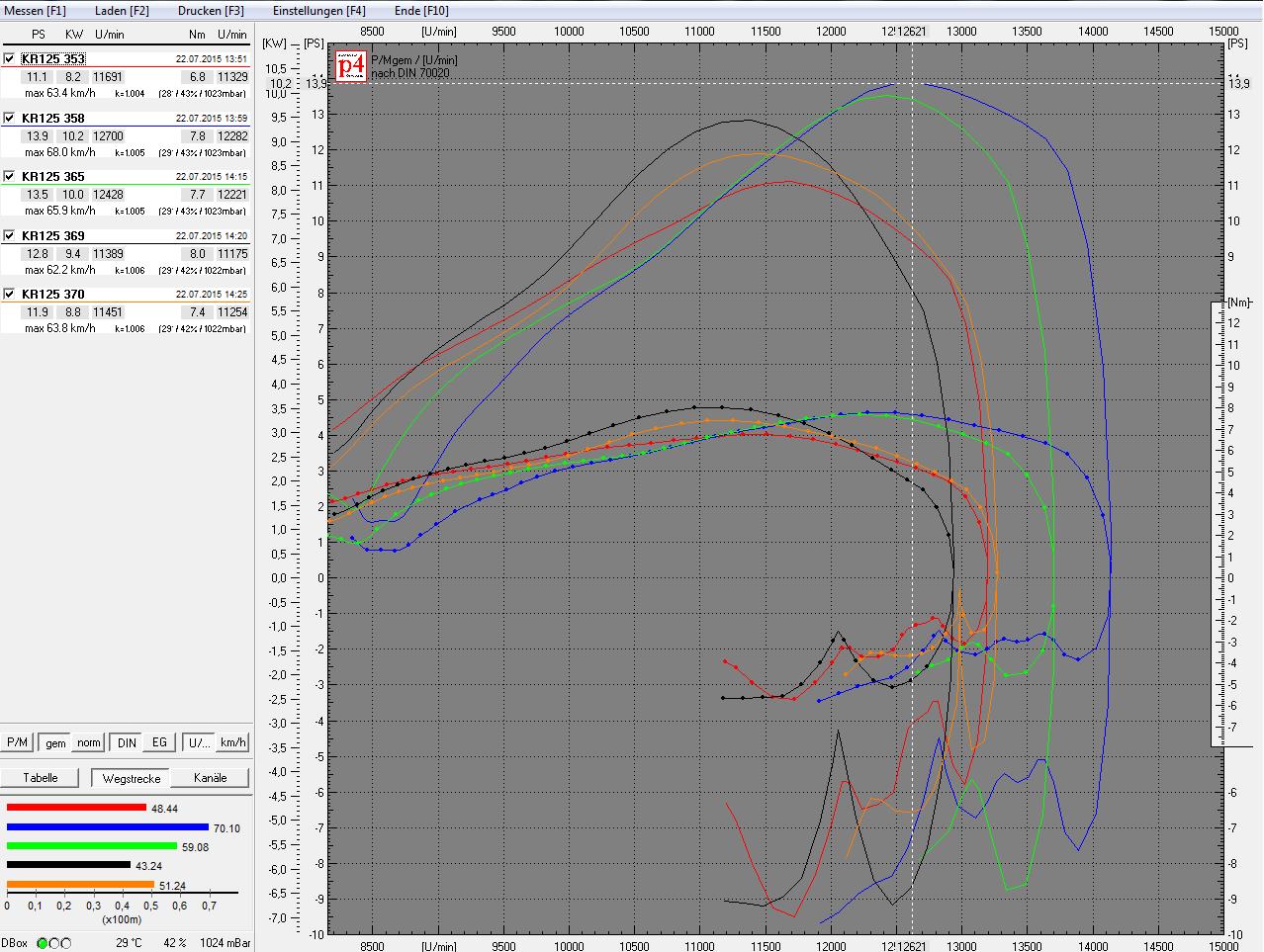Image resolution: width=1264 pixels, height=952 pixels.
Task: Disable the KR125 358 run checkbox
Action: click(x=9, y=118)
